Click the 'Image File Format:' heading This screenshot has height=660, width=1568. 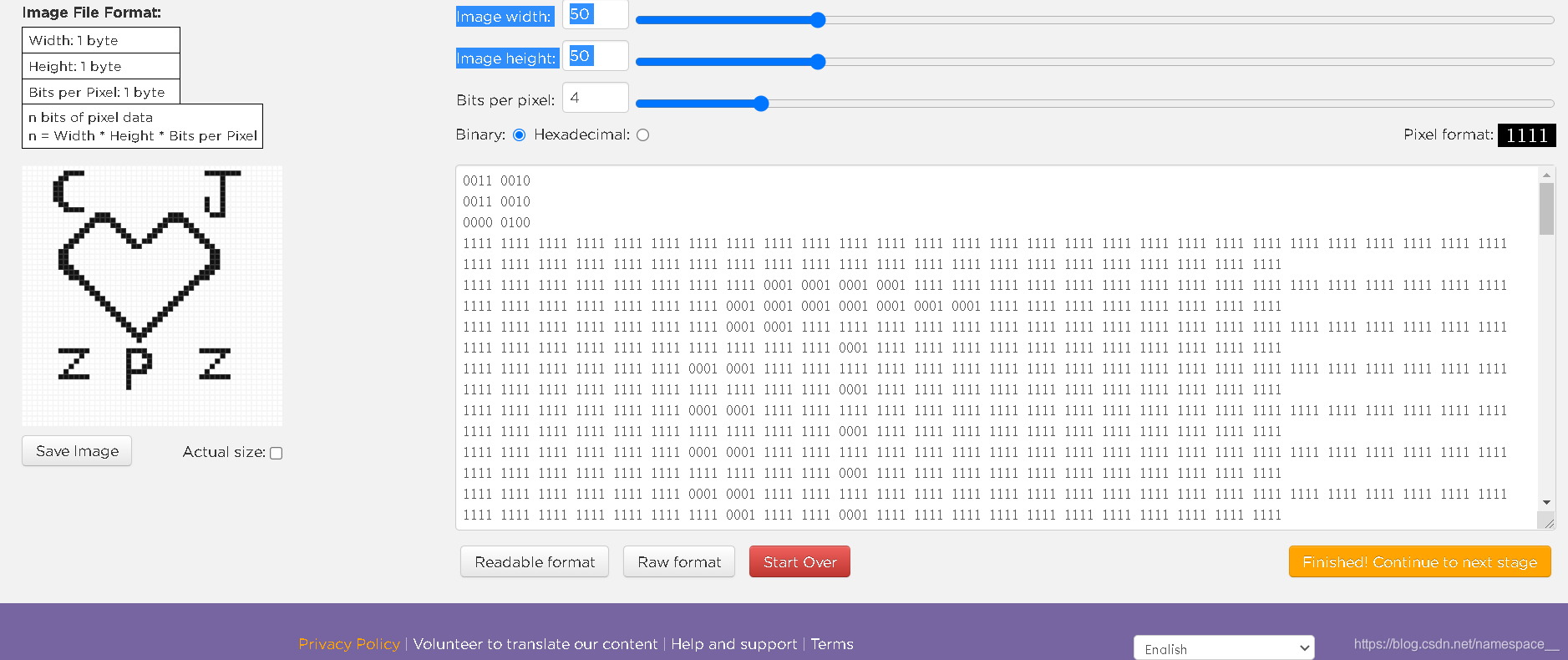click(92, 13)
